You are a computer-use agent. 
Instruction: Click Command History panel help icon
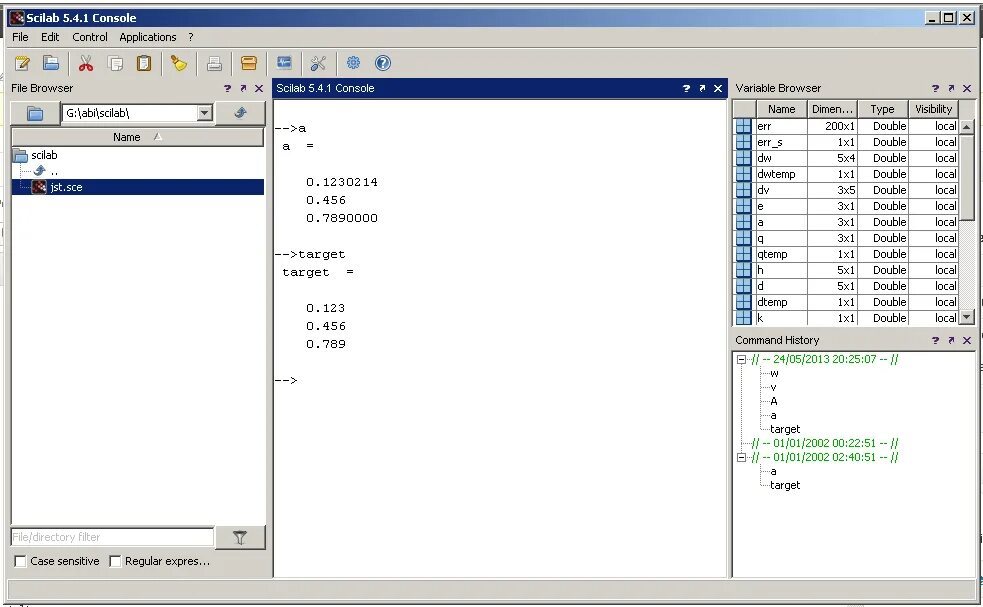coord(935,340)
